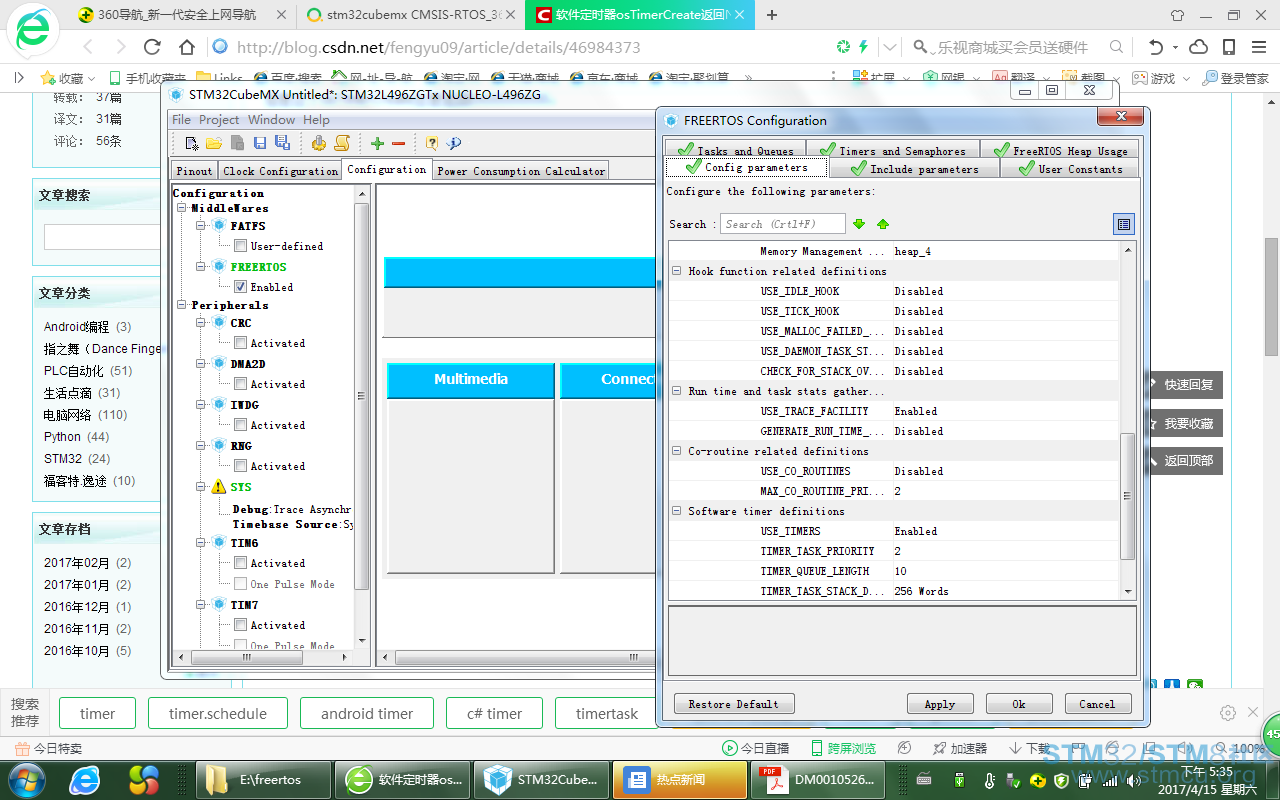This screenshot has height=800, width=1280.
Task: Click the Restore Default button
Action: [734, 704]
